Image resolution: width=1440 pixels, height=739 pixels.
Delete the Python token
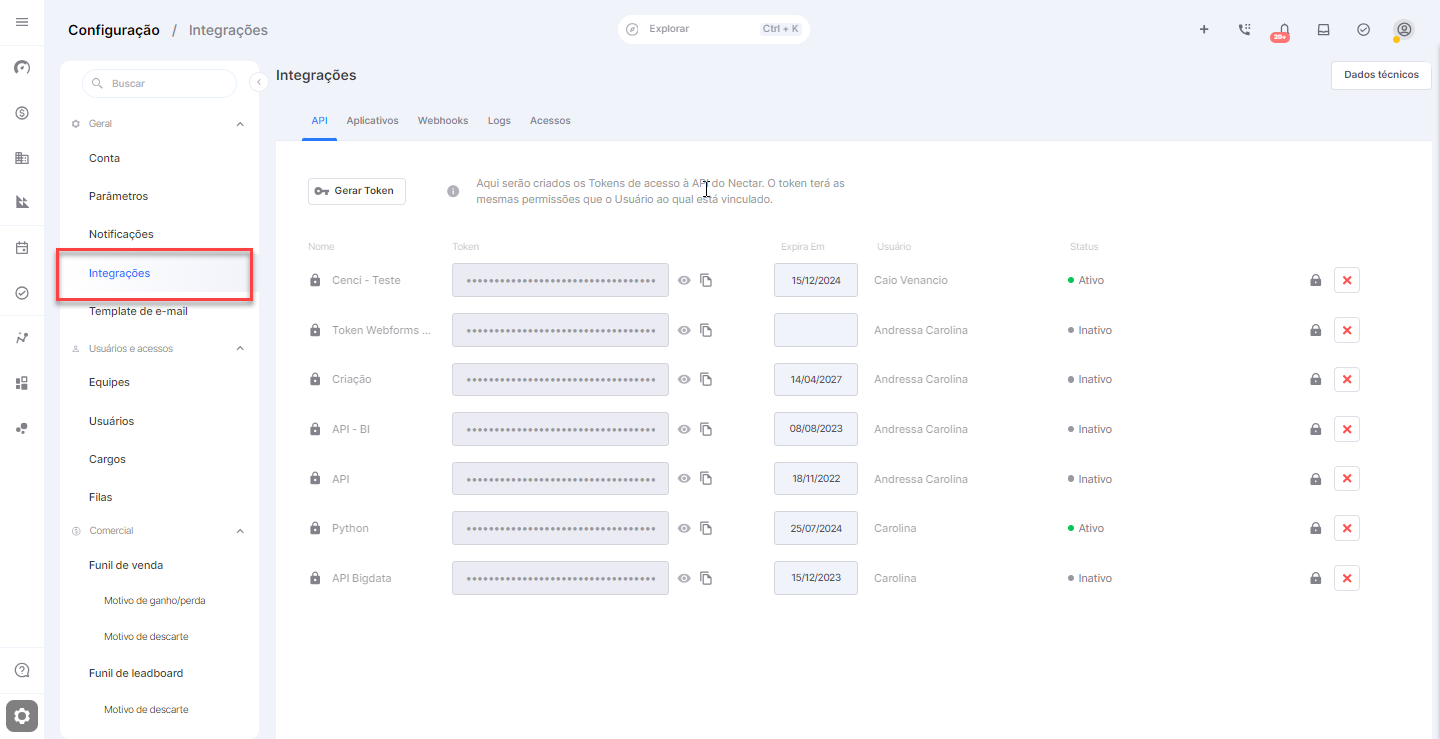[1347, 528]
